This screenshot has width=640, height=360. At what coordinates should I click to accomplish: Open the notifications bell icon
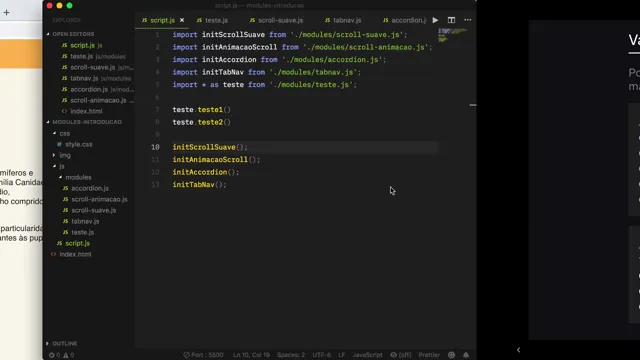(466, 355)
